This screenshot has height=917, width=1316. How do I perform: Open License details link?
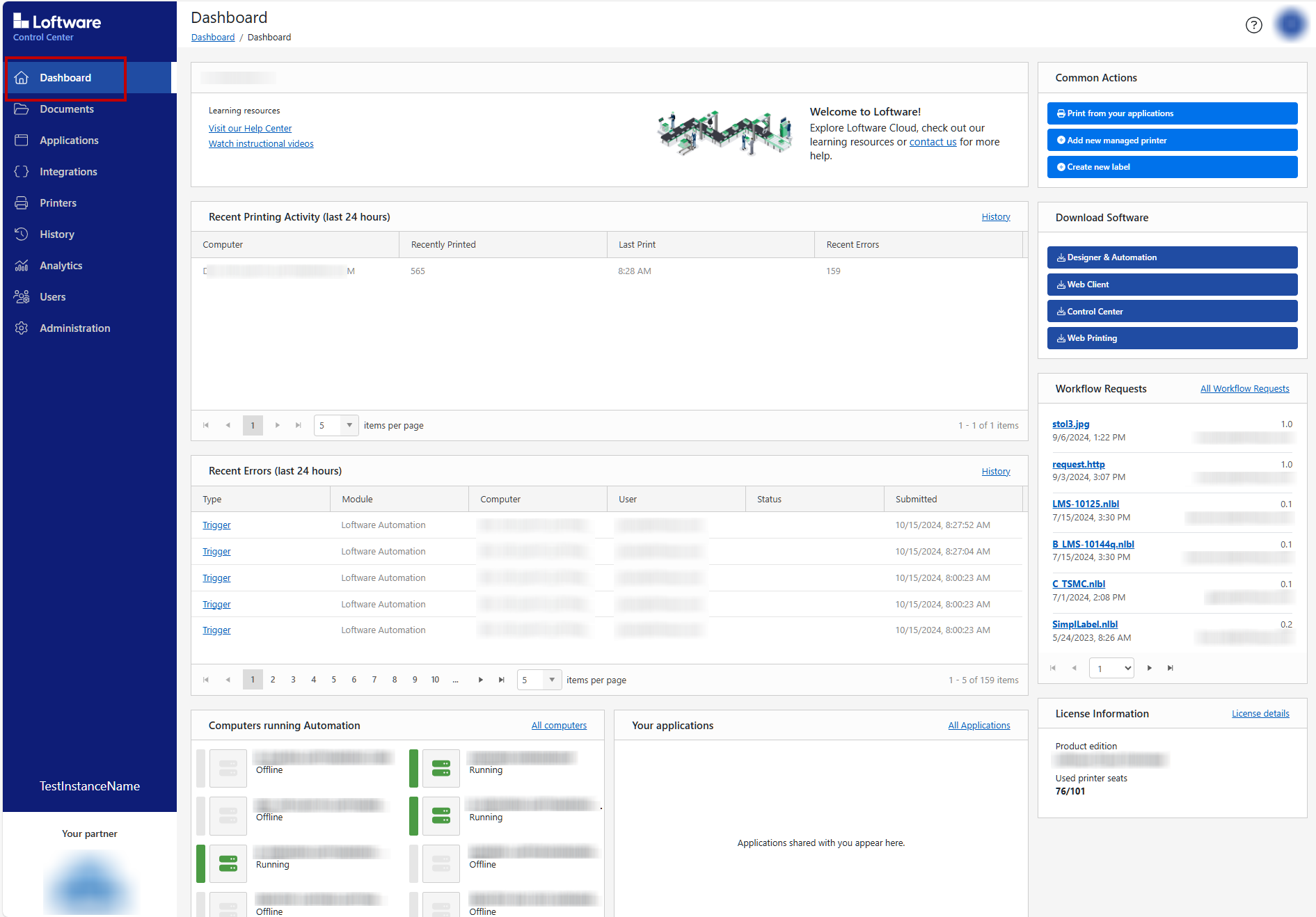click(x=1260, y=713)
